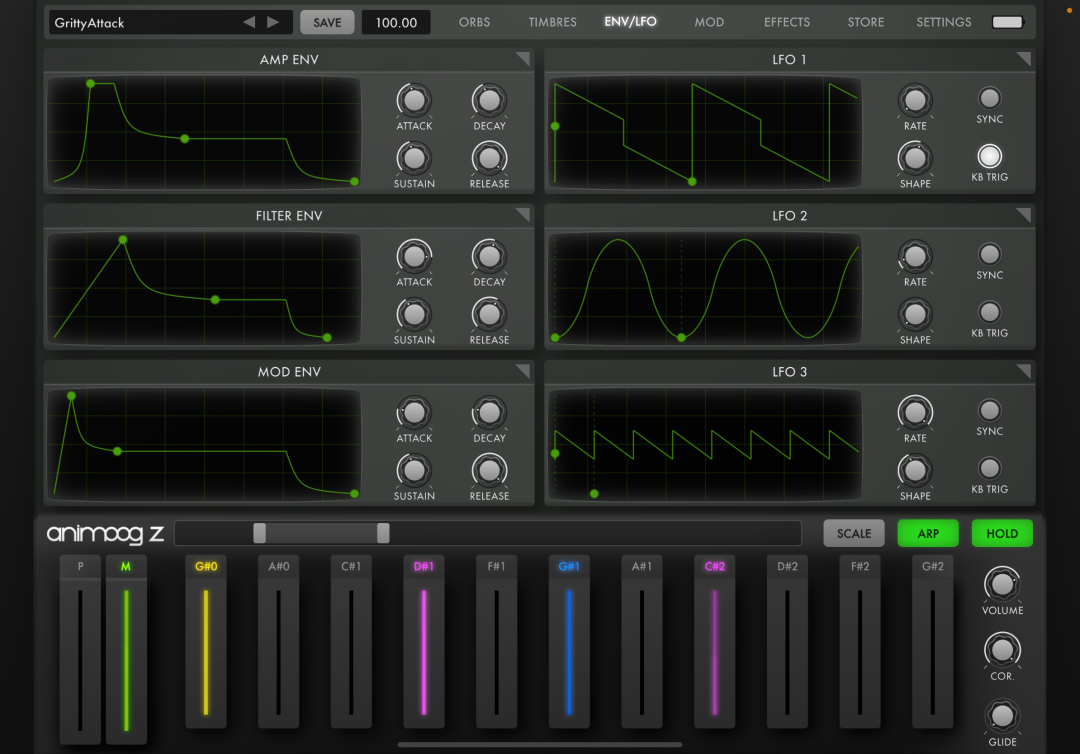1080x754 pixels.
Task: Tap the D#1 key strip
Action: pos(424,642)
